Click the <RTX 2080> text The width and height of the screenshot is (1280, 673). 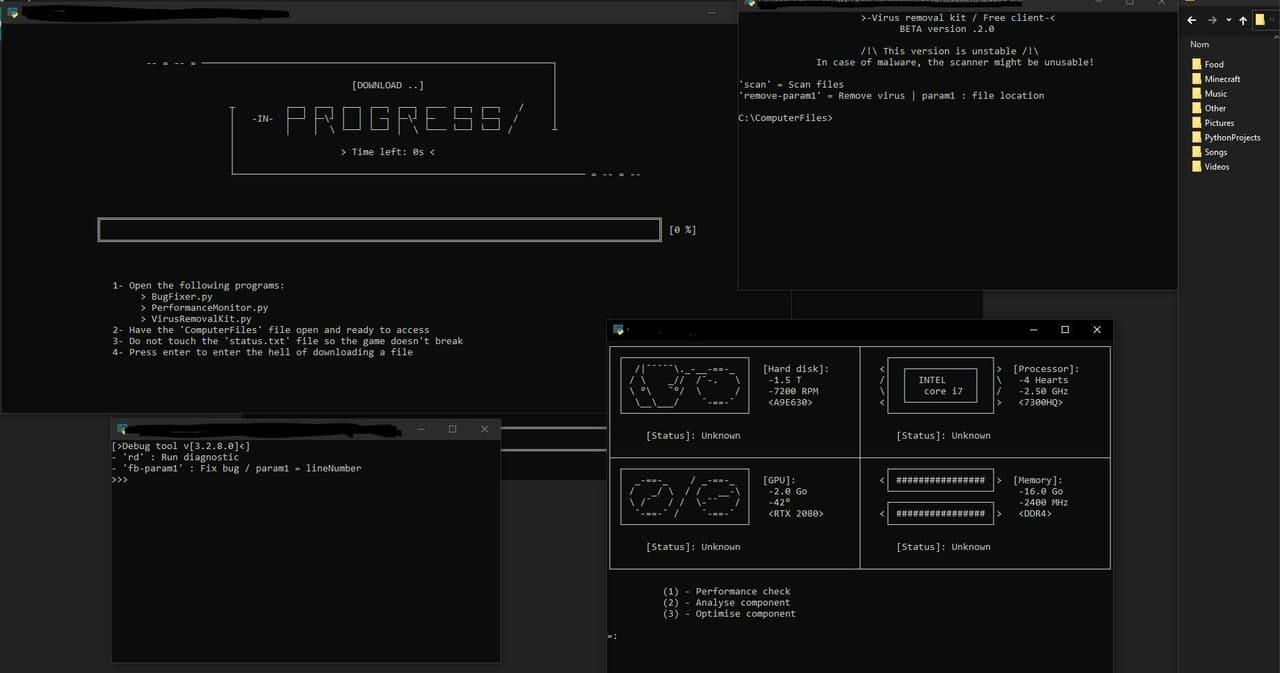click(x=796, y=514)
